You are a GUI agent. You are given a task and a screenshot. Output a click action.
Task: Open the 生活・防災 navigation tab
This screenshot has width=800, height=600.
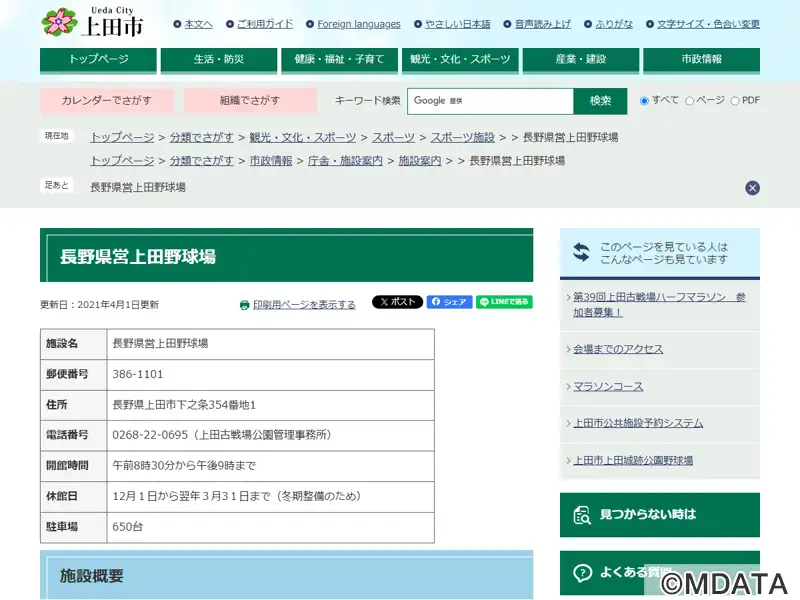tap(219, 60)
